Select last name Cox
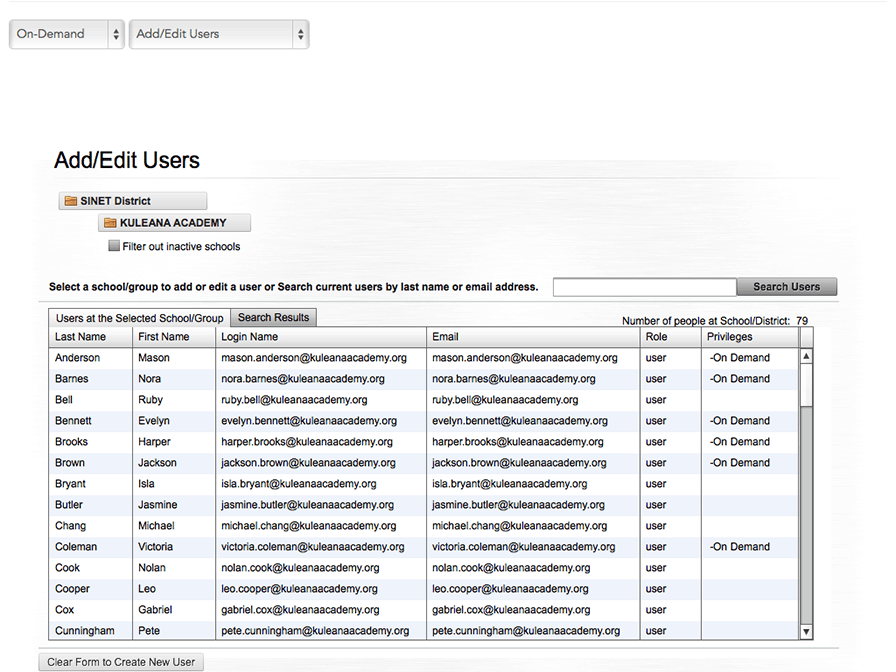The image size is (896, 672). [65, 610]
